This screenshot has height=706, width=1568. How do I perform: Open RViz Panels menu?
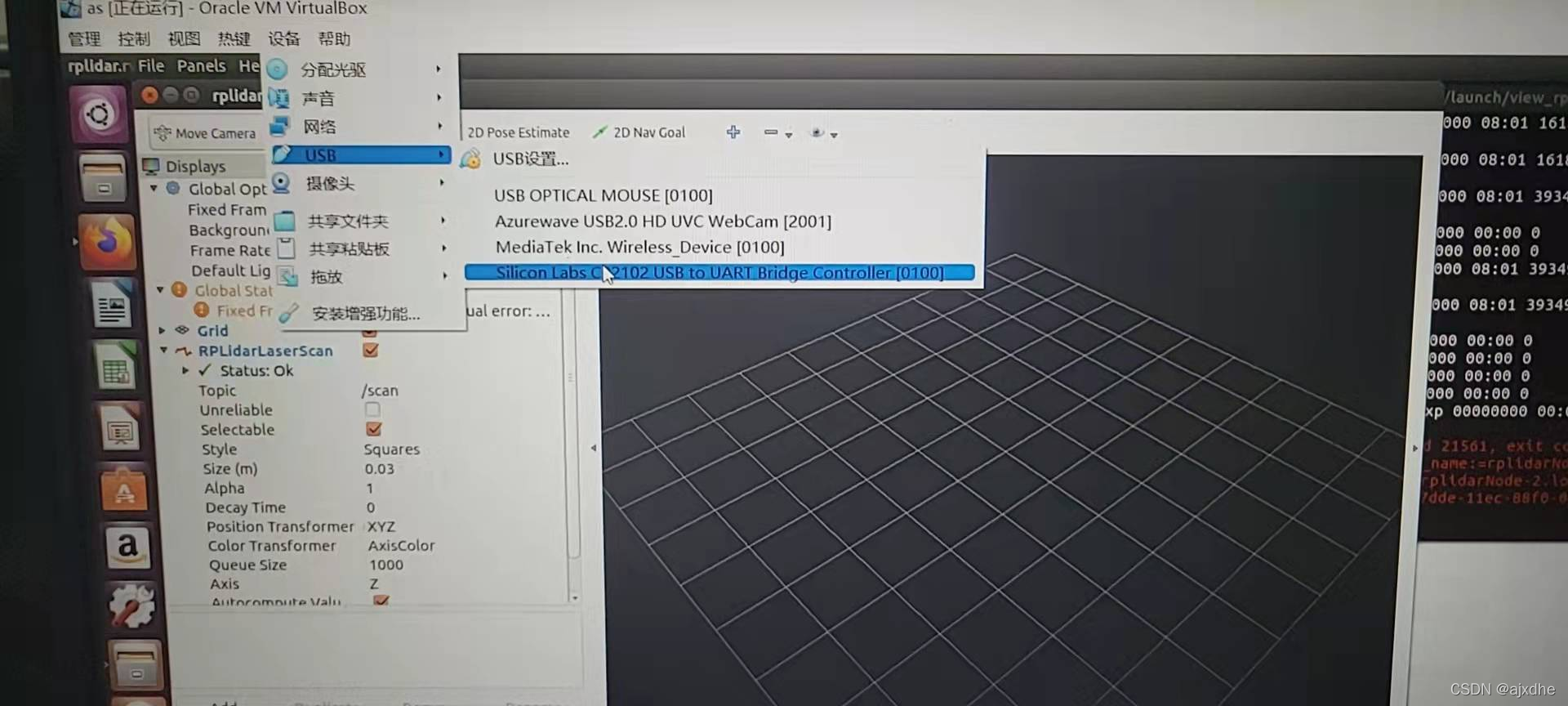[x=201, y=65]
